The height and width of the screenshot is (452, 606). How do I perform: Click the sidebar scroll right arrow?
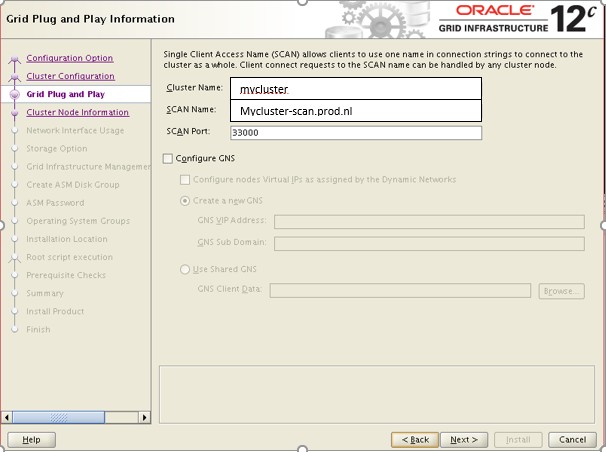(143, 416)
